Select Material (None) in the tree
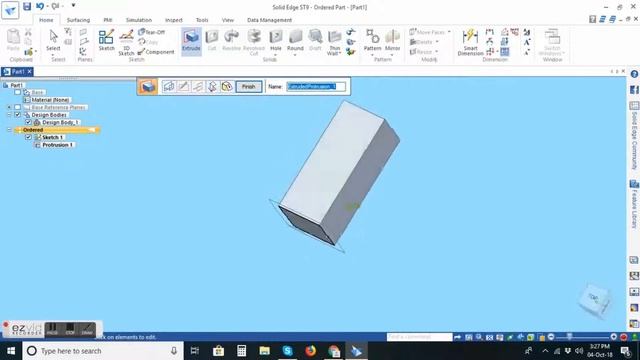This screenshot has height=360, width=640. (50, 100)
